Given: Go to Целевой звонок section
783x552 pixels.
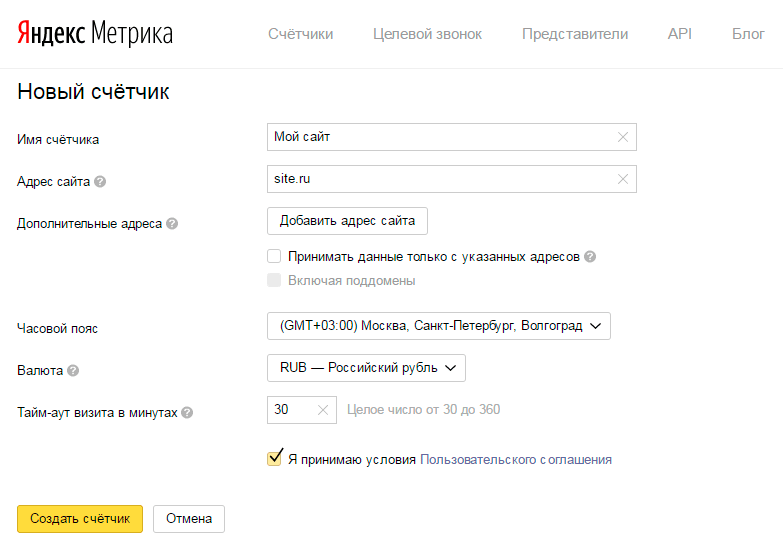Looking at the screenshot, I should coord(427,34).
